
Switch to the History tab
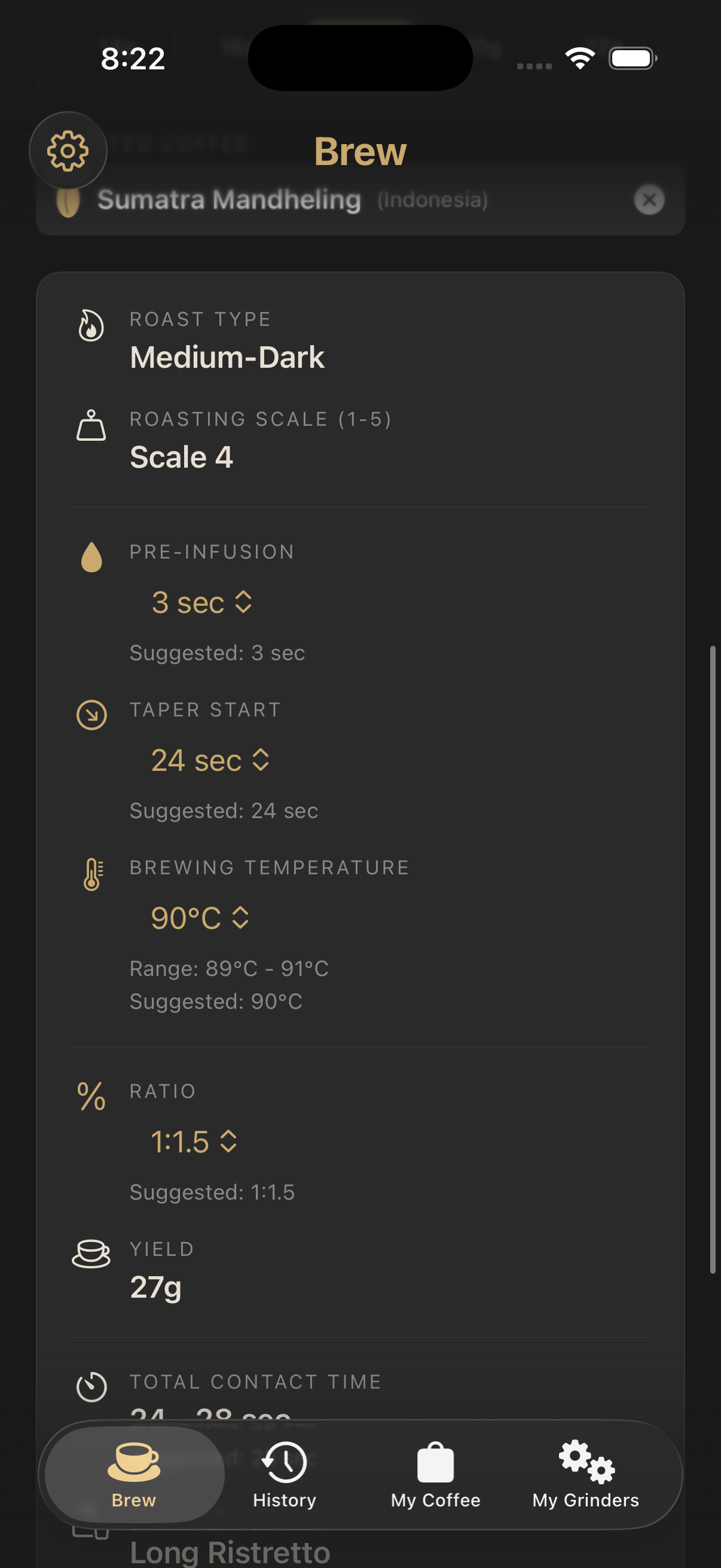coord(284,1476)
